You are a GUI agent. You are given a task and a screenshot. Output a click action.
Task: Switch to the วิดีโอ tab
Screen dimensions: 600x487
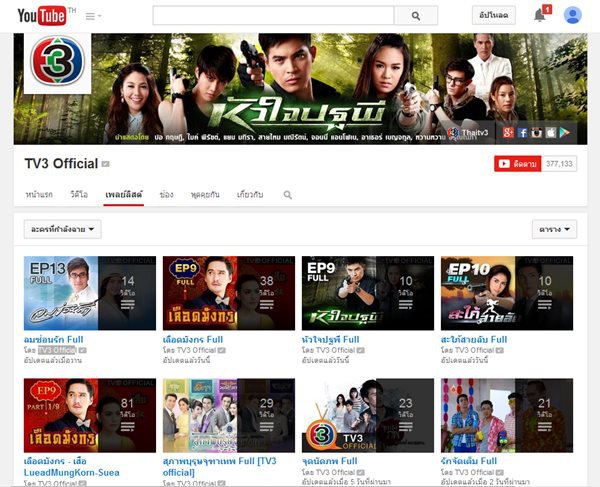79,195
